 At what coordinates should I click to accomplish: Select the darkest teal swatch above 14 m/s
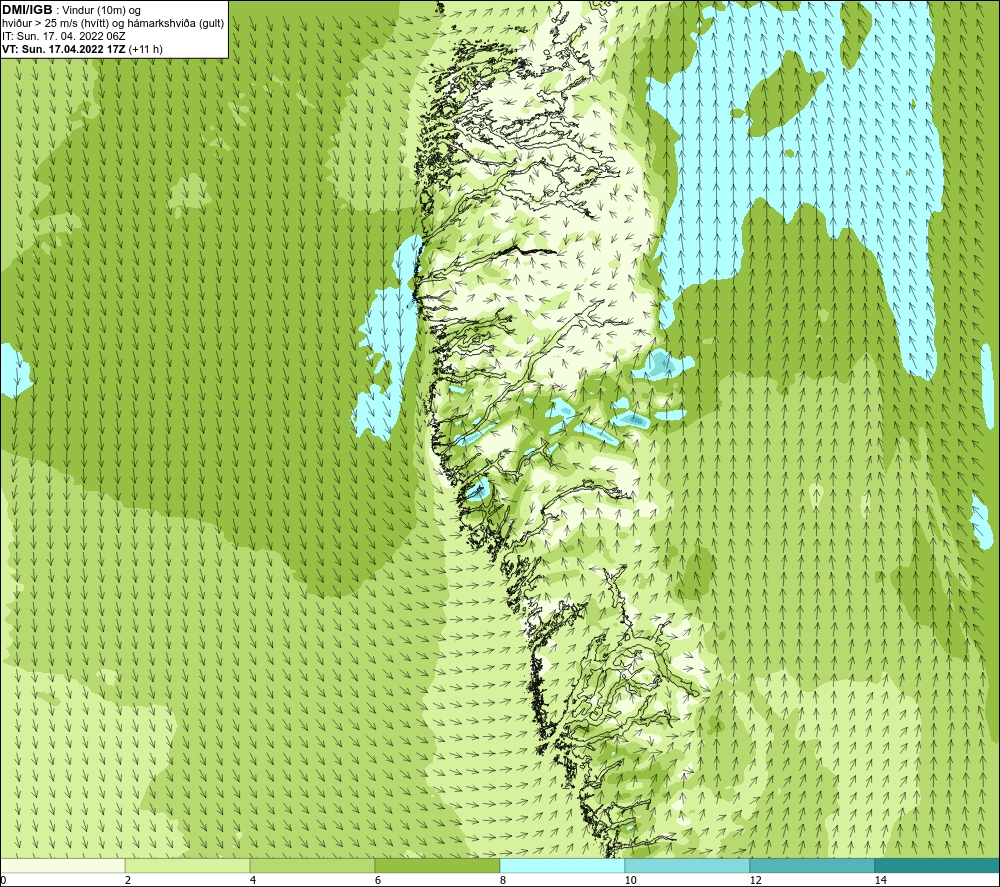938,866
